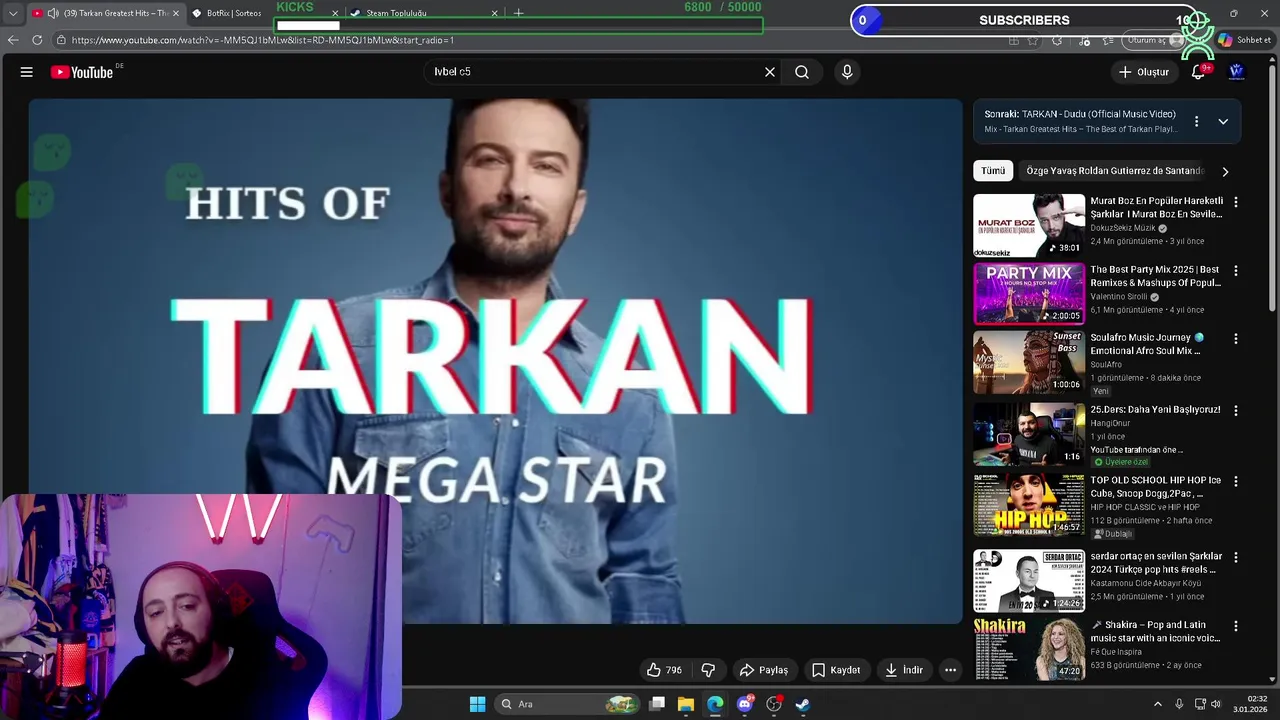
Task: Open the DokuzSekiz Müzik channel name
Action: pyautogui.click(x=1122, y=228)
